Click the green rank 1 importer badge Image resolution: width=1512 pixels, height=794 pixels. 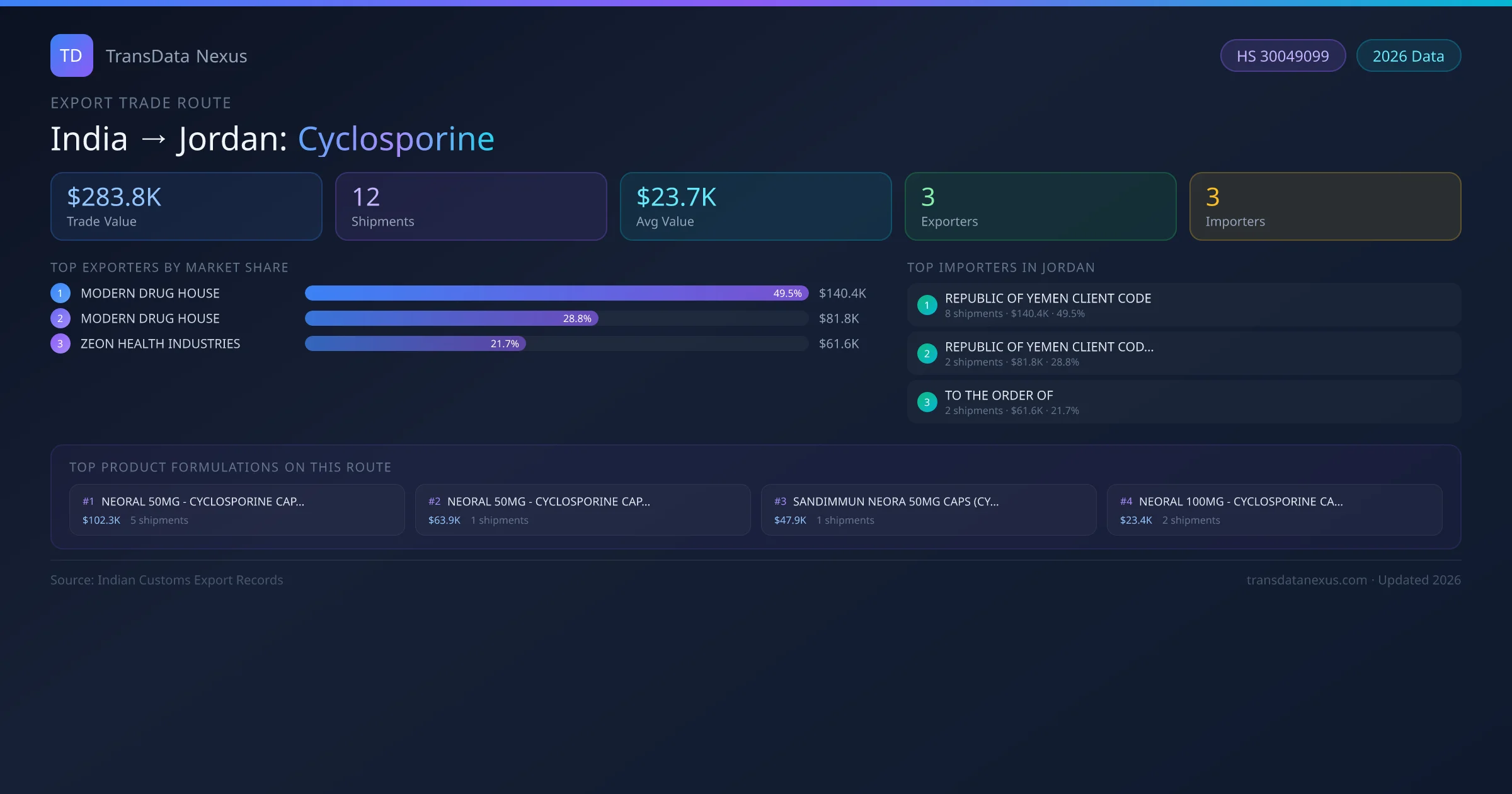coord(927,305)
